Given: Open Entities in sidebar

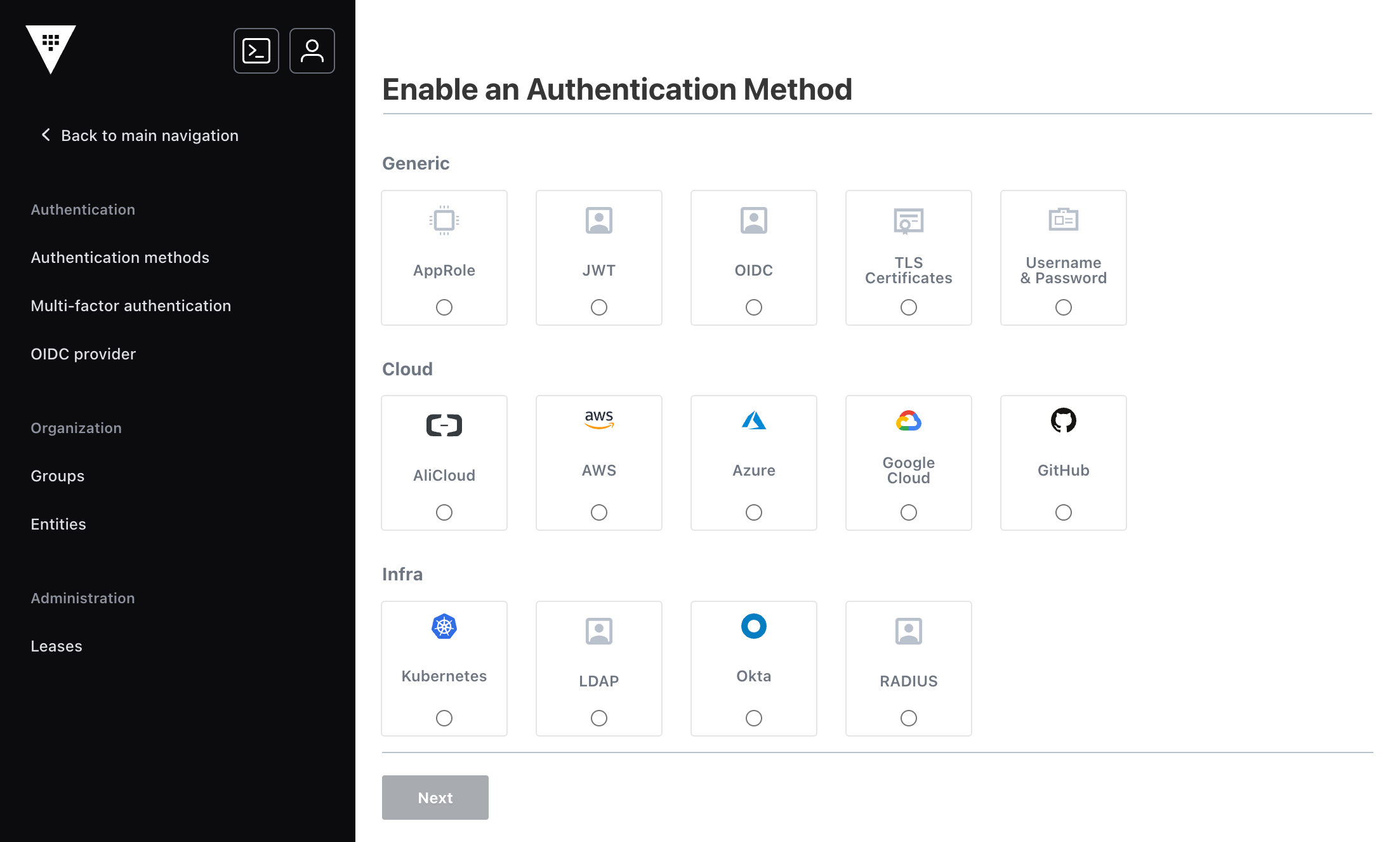Looking at the screenshot, I should pyautogui.click(x=58, y=524).
